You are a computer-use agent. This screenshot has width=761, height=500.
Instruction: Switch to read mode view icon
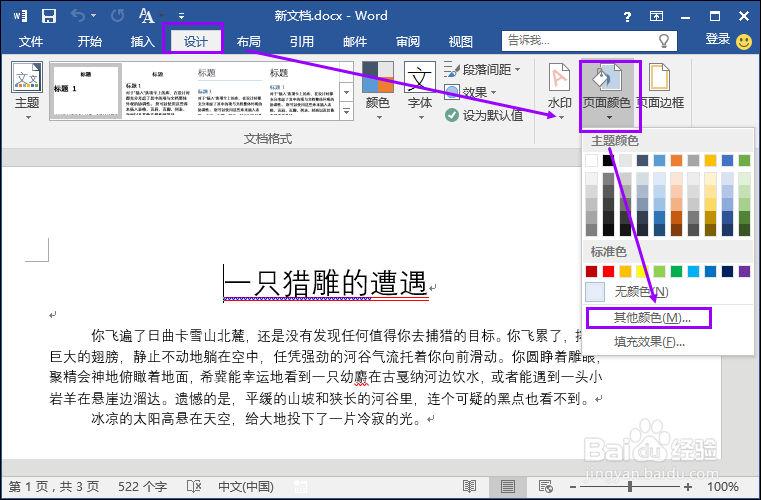[469, 486]
